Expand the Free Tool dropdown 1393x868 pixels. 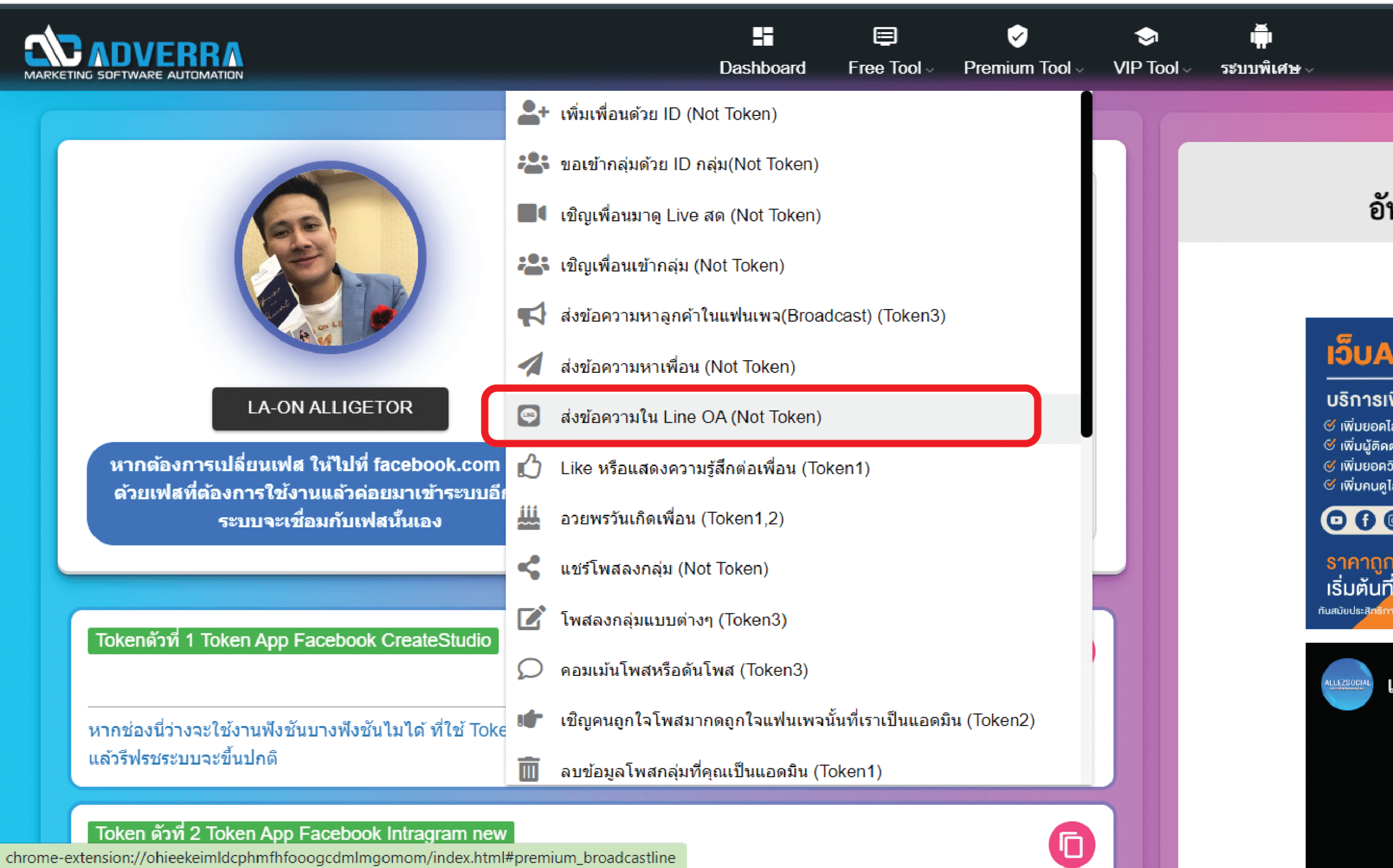pos(891,67)
